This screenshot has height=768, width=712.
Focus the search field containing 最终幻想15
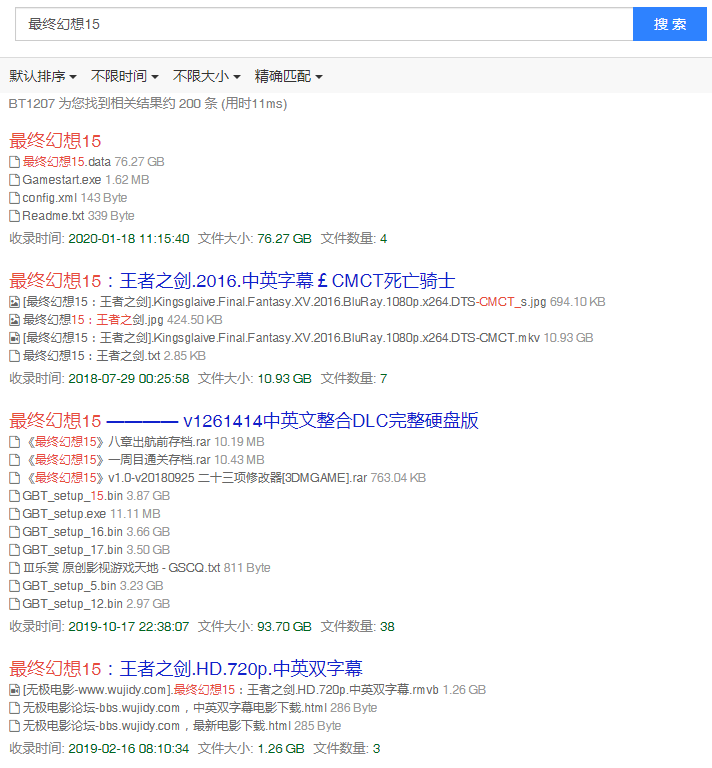click(x=324, y=24)
